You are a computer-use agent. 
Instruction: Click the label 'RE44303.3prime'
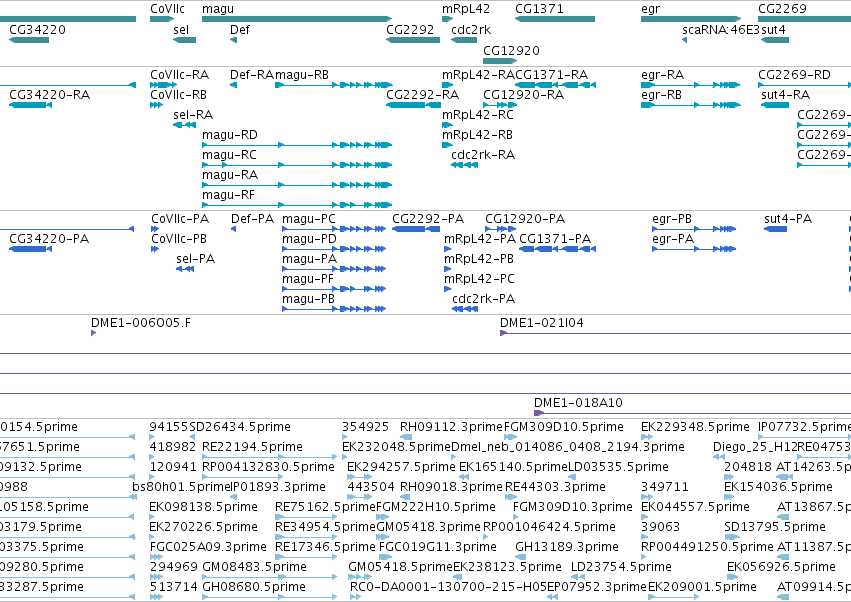click(x=555, y=486)
